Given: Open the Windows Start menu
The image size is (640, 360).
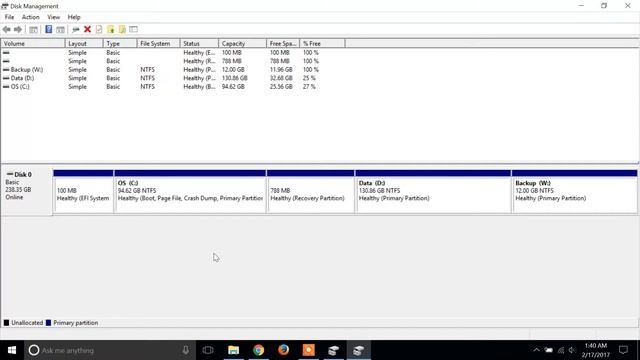Looking at the screenshot, I should 12,350.
